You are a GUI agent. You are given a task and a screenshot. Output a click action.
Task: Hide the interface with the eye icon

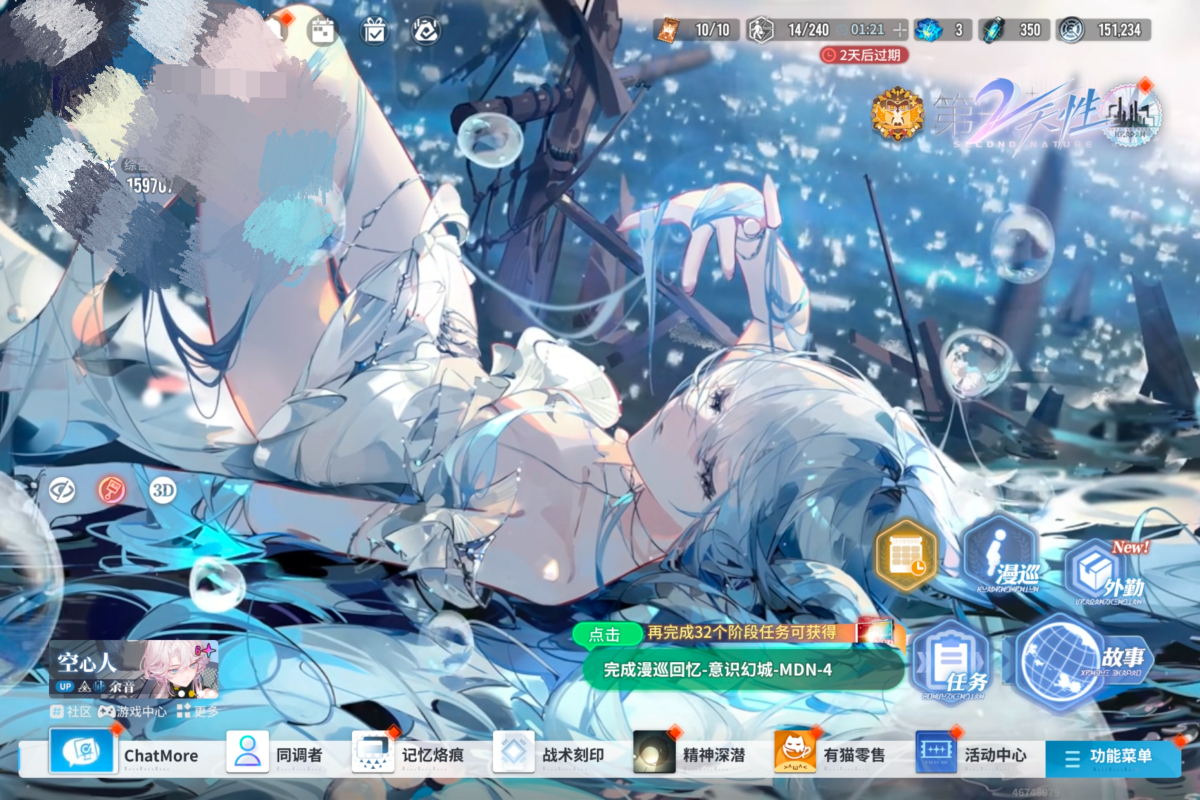63,489
